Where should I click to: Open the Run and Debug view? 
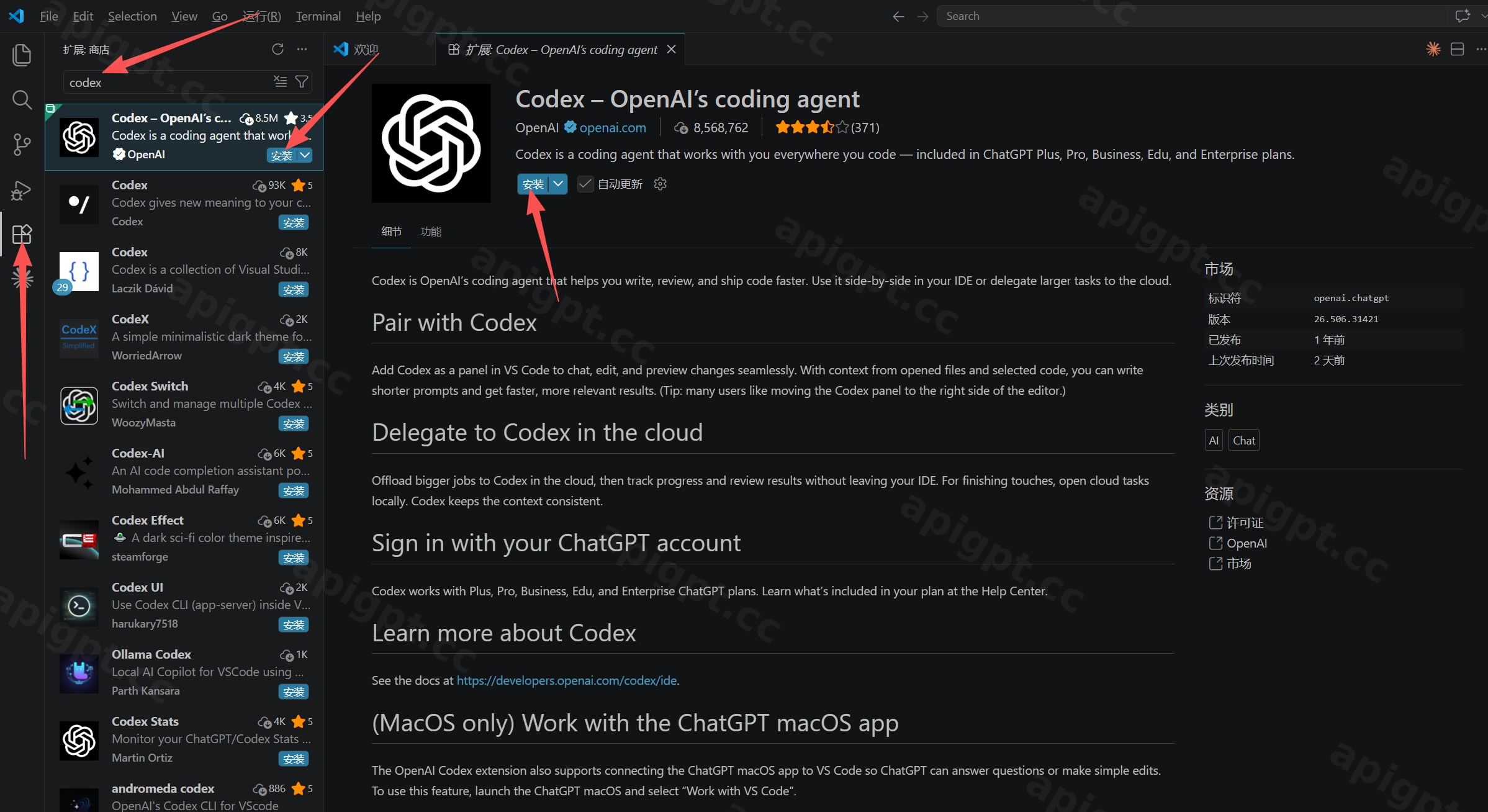tap(22, 190)
